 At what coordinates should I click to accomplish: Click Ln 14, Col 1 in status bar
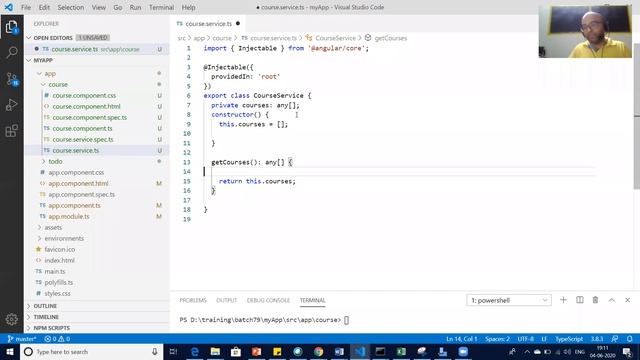(462, 339)
